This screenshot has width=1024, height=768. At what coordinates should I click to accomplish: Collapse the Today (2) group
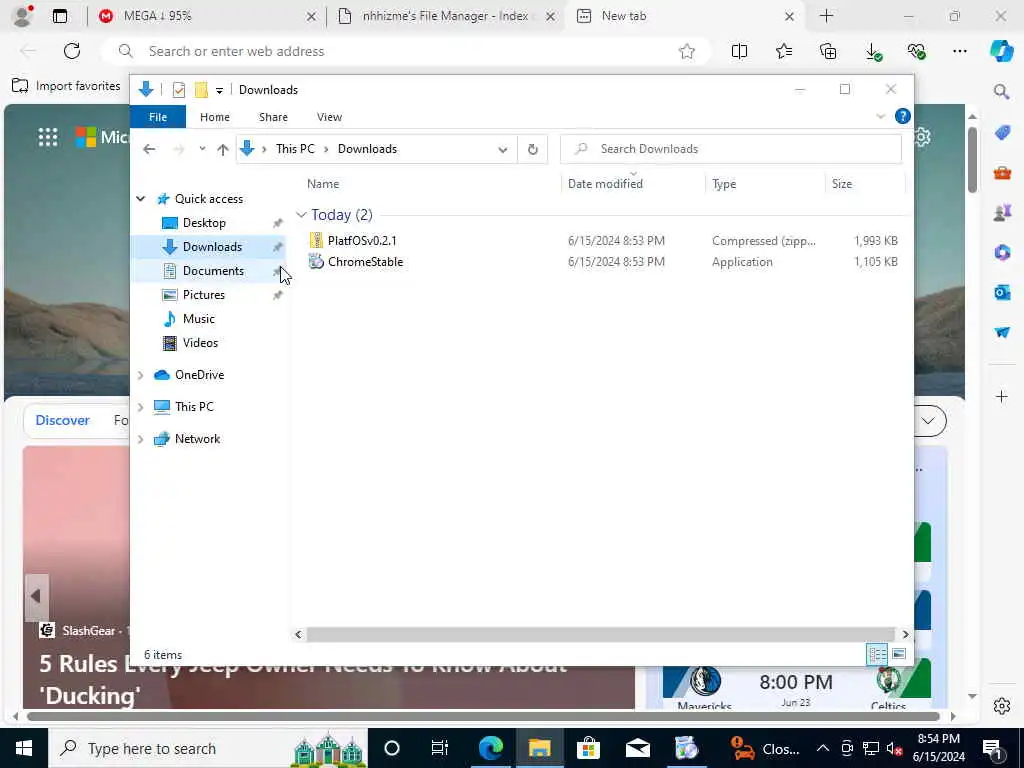click(x=301, y=215)
